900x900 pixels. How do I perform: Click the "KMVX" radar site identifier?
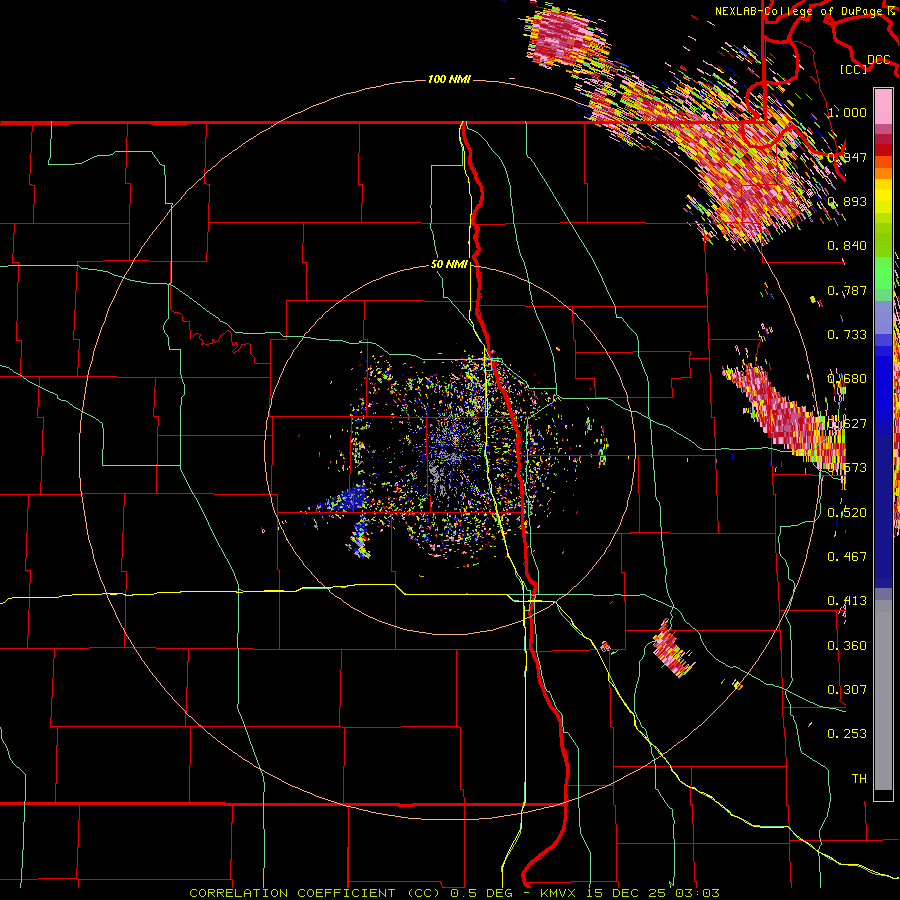[560, 893]
